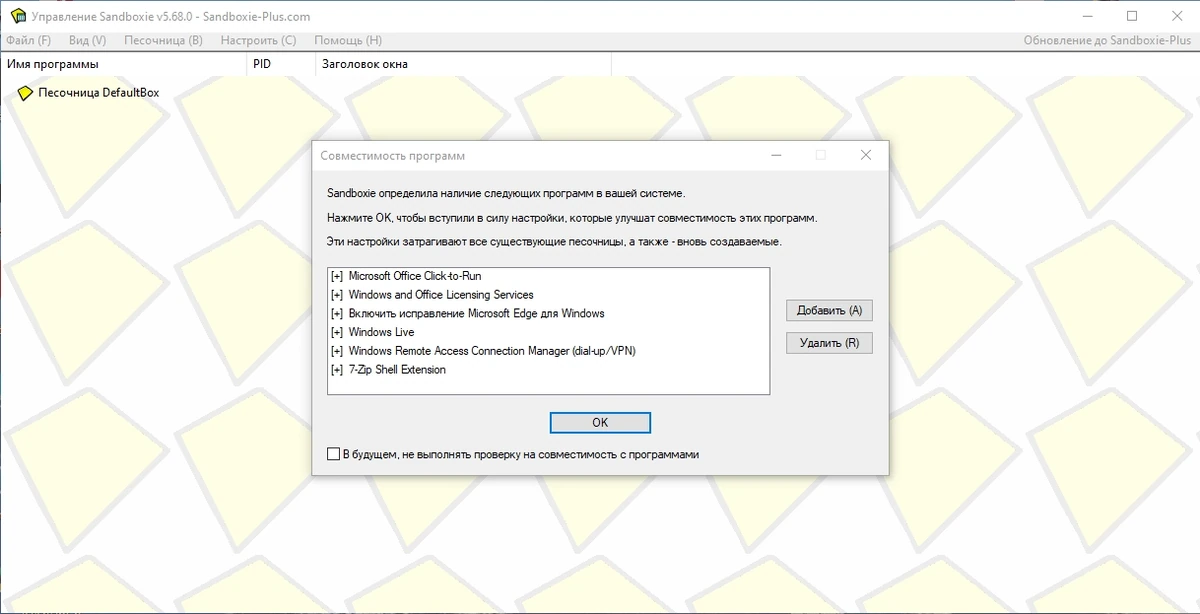Select Windows and Office Licensing Services entry
Image resolution: width=1200 pixels, height=614 pixels.
(549, 295)
